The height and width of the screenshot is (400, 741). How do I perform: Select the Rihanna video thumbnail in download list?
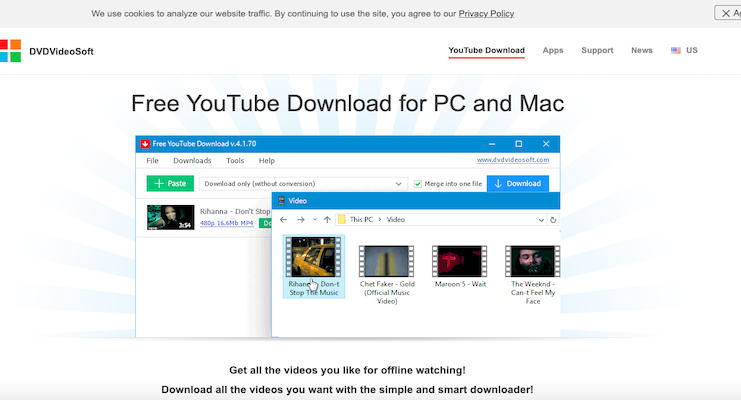tap(171, 217)
